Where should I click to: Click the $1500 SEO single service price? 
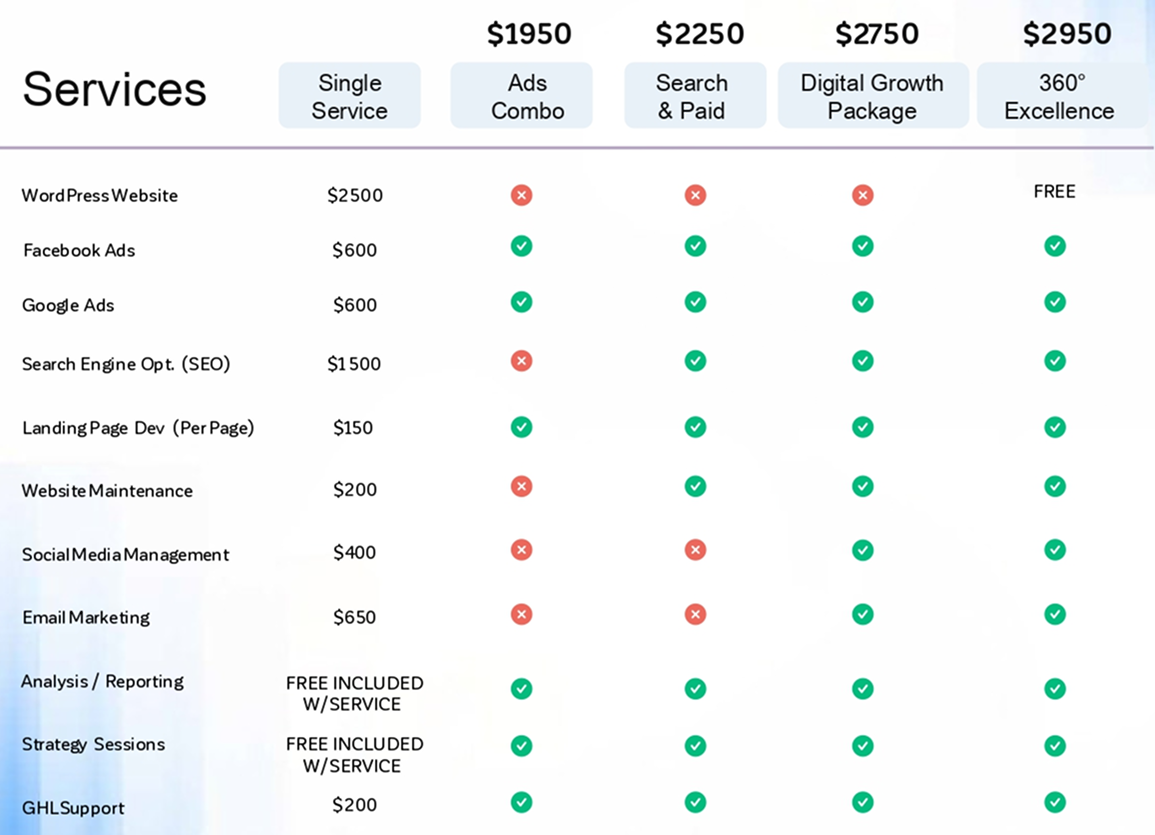pos(354,364)
